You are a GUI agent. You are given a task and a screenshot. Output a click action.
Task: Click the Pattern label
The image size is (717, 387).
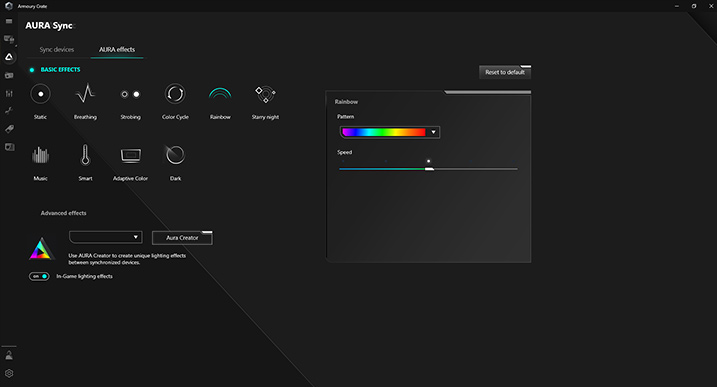(346, 117)
